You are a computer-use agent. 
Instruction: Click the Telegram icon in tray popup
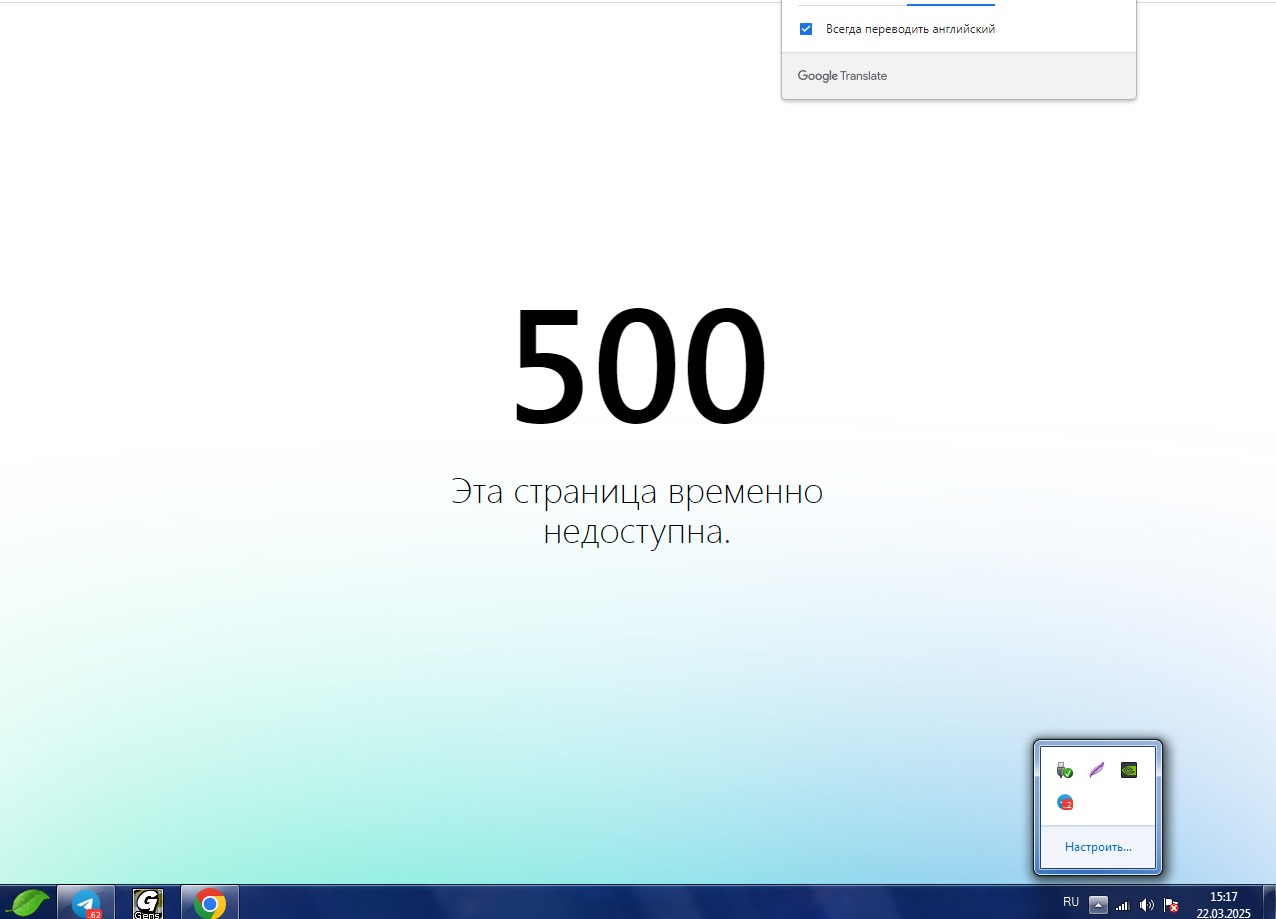point(1065,802)
